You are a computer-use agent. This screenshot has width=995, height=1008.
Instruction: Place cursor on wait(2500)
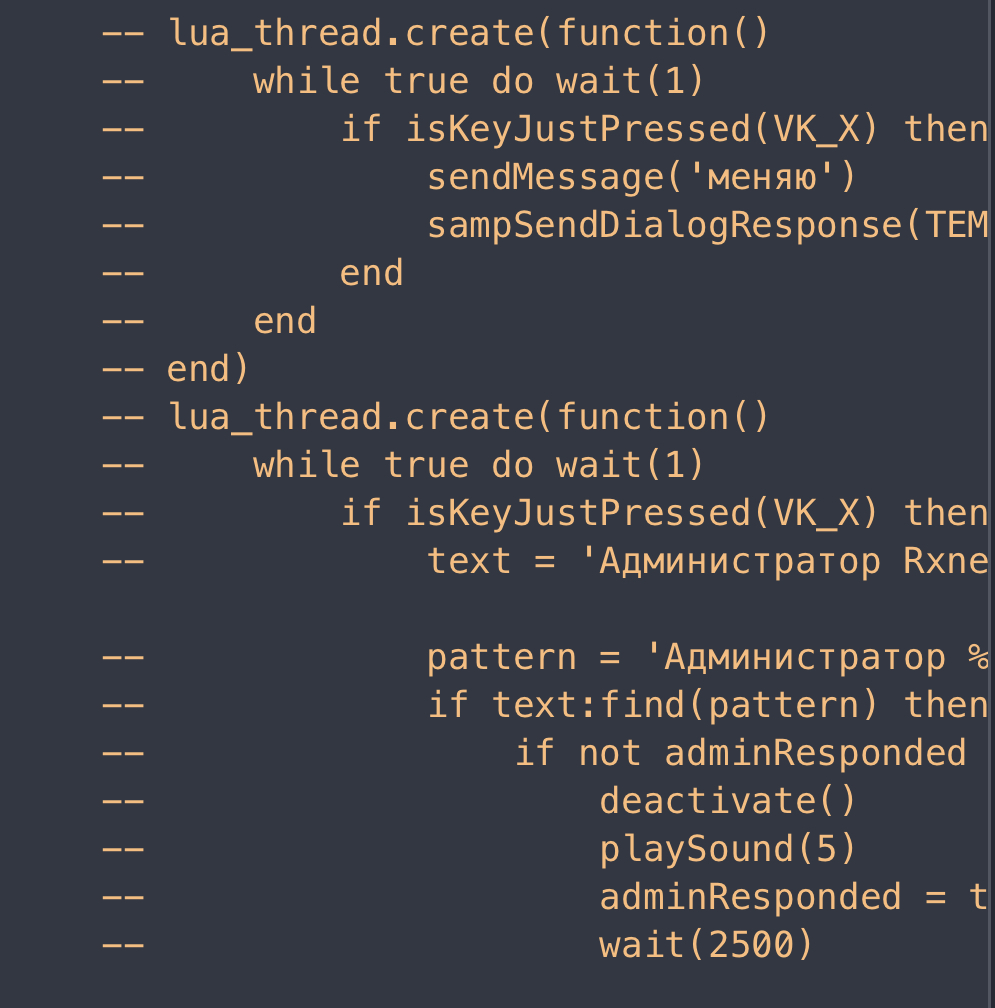[706, 945]
